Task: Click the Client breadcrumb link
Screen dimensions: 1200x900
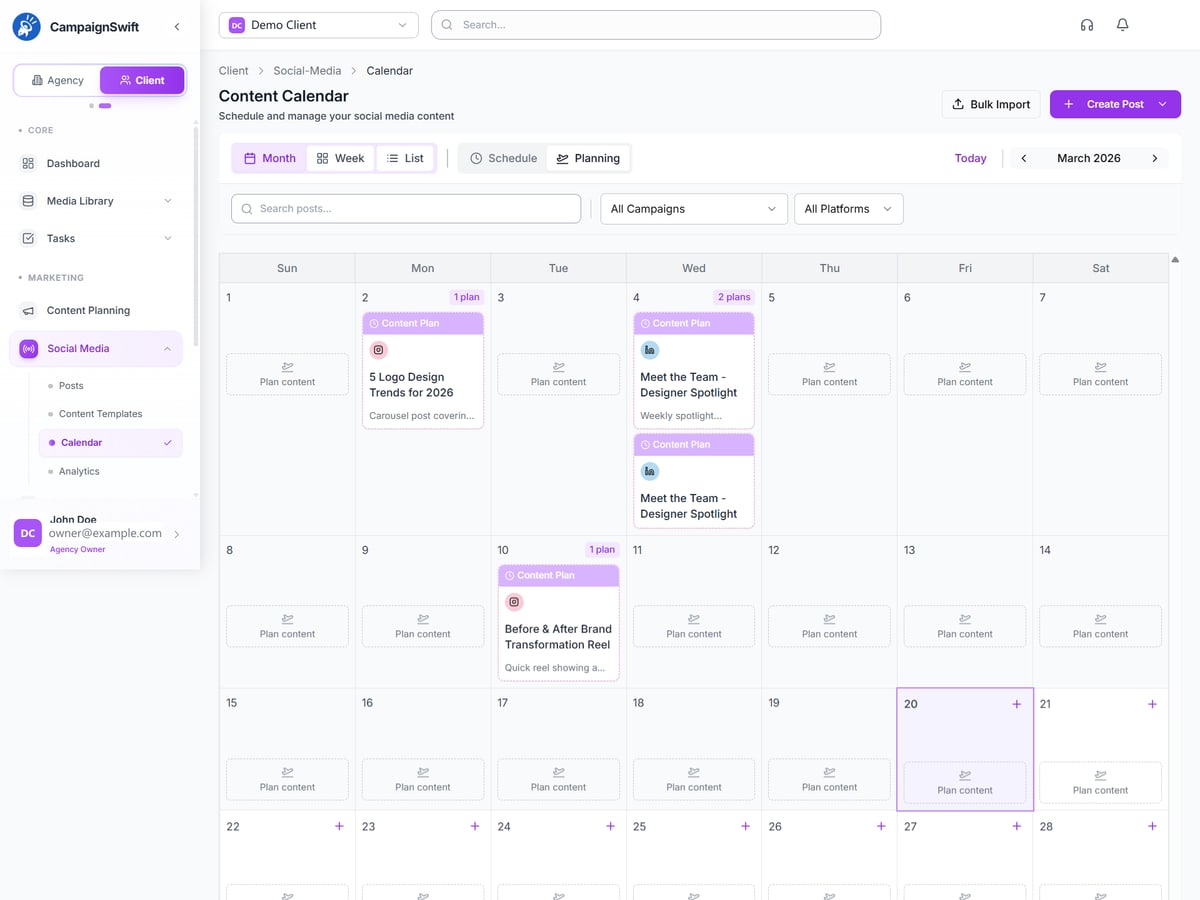Action: (x=233, y=71)
